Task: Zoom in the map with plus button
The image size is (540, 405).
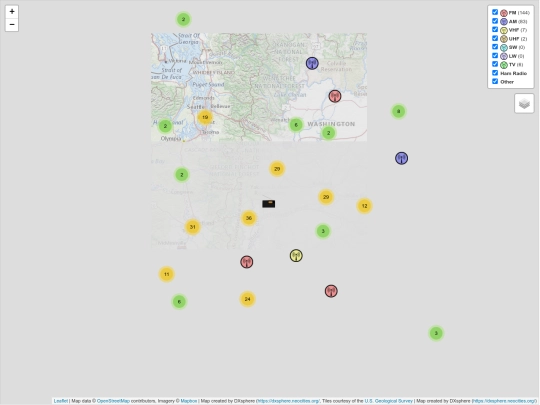Action: pyautogui.click(x=12, y=12)
